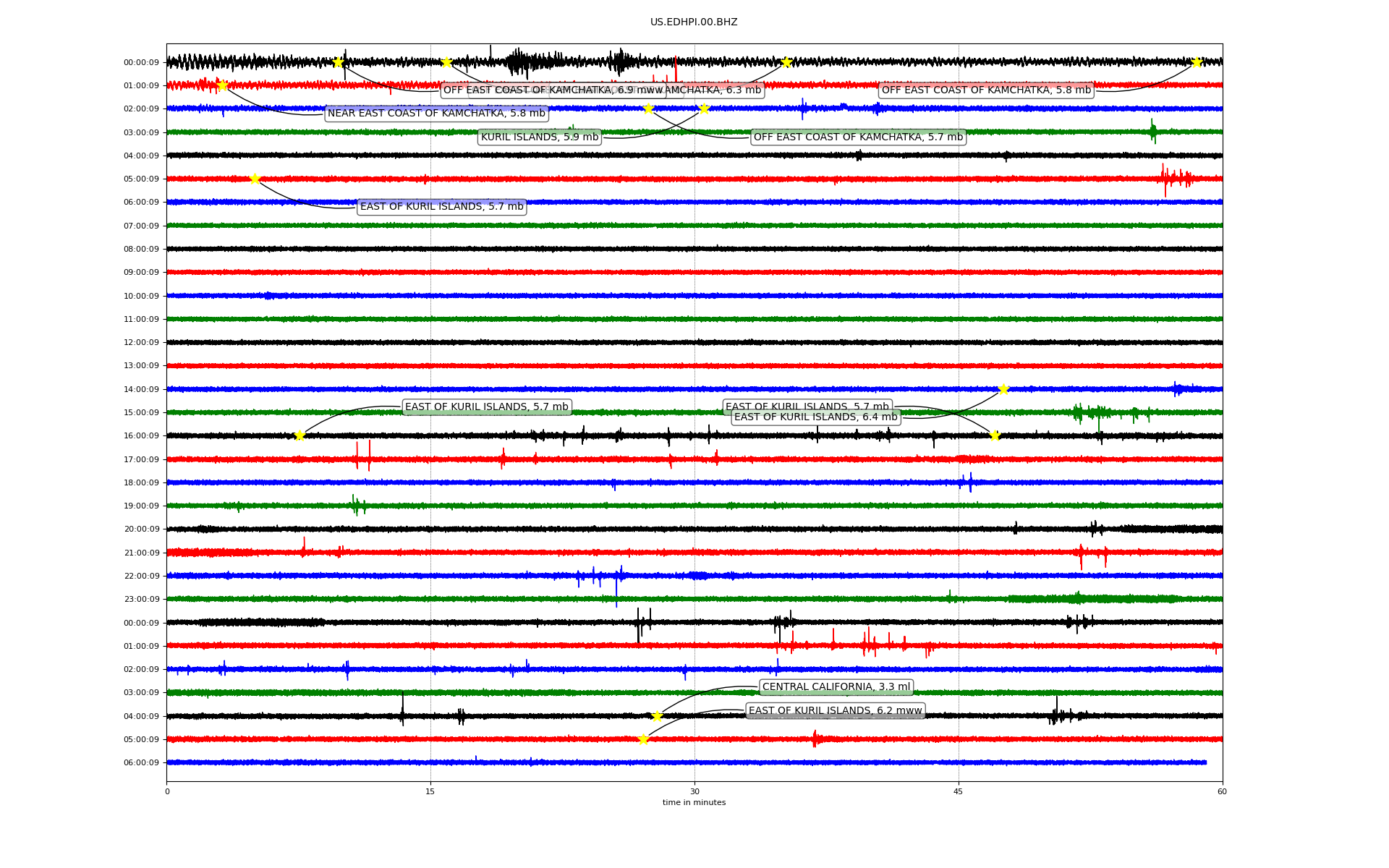Select the OFF EAST COAST OF KAMCHATKA, 6.9 mww label
The width and height of the screenshot is (1389, 868).
[x=553, y=90]
